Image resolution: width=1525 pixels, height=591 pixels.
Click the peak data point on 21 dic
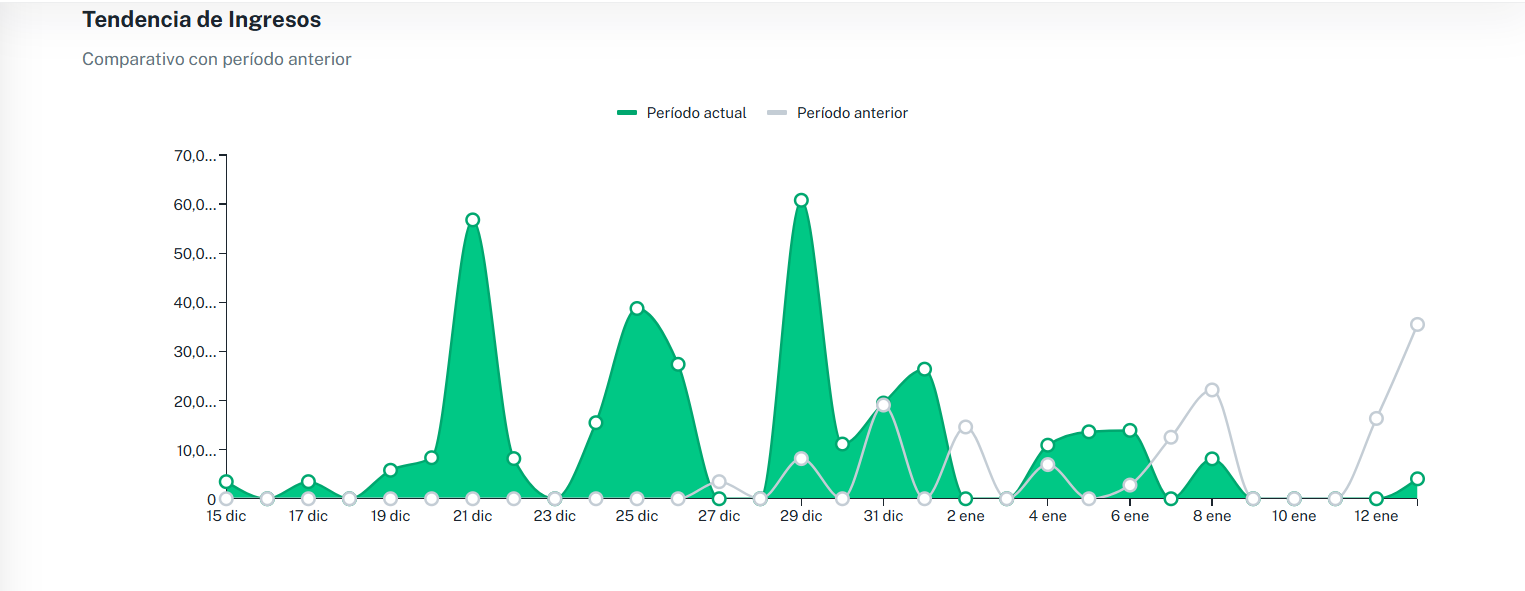(x=471, y=219)
